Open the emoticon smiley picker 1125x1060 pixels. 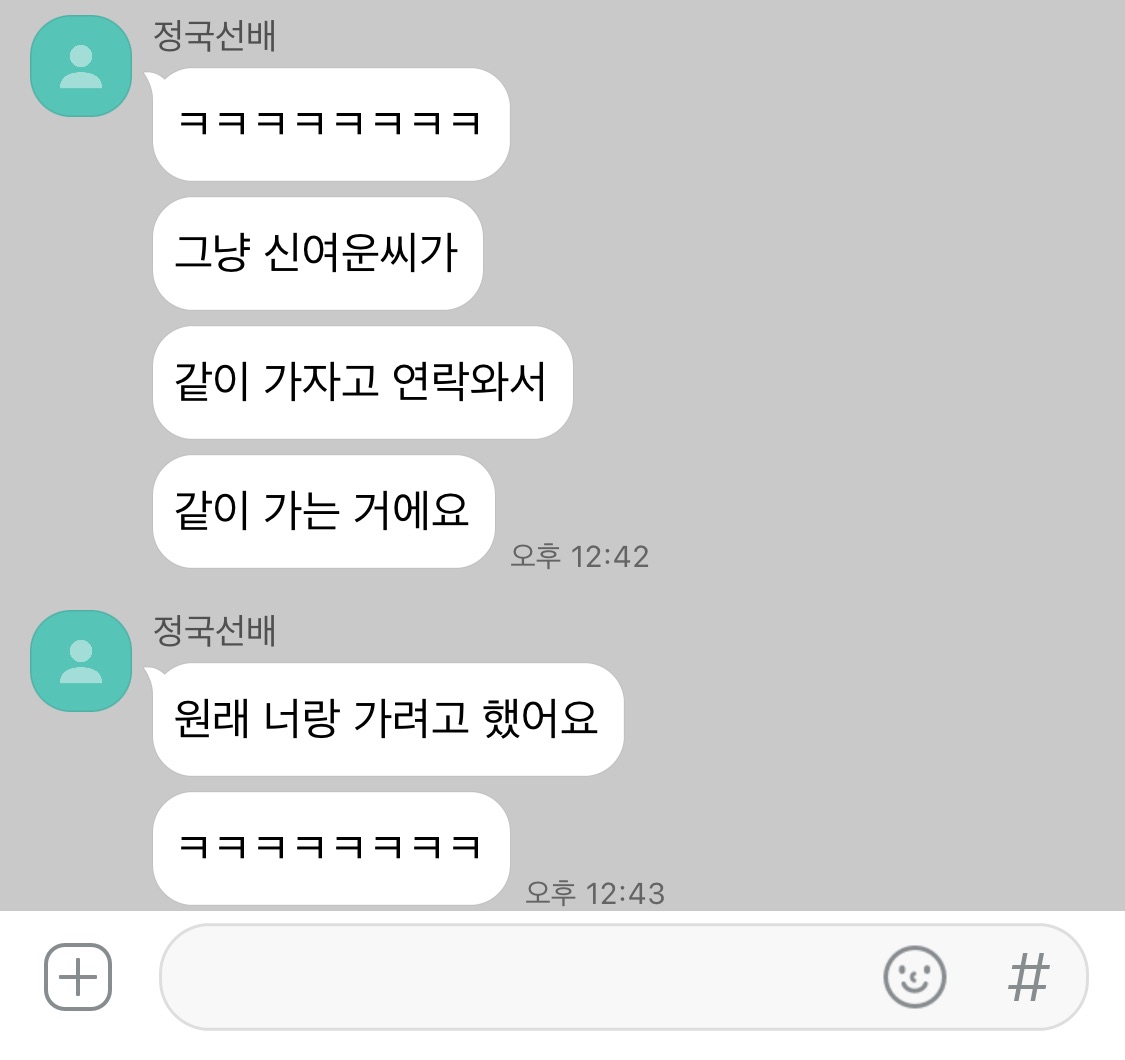(914, 977)
